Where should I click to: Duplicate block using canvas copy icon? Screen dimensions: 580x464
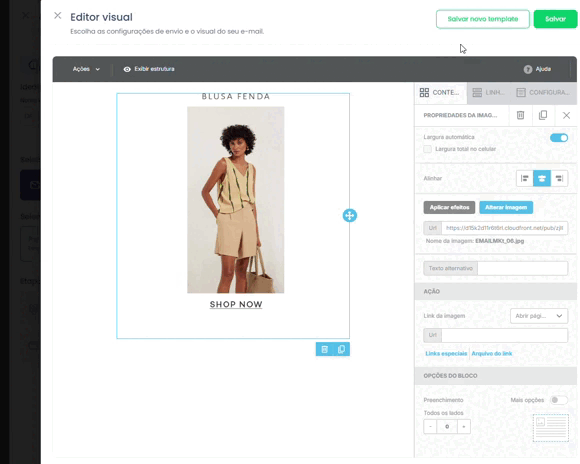click(341, 349)
